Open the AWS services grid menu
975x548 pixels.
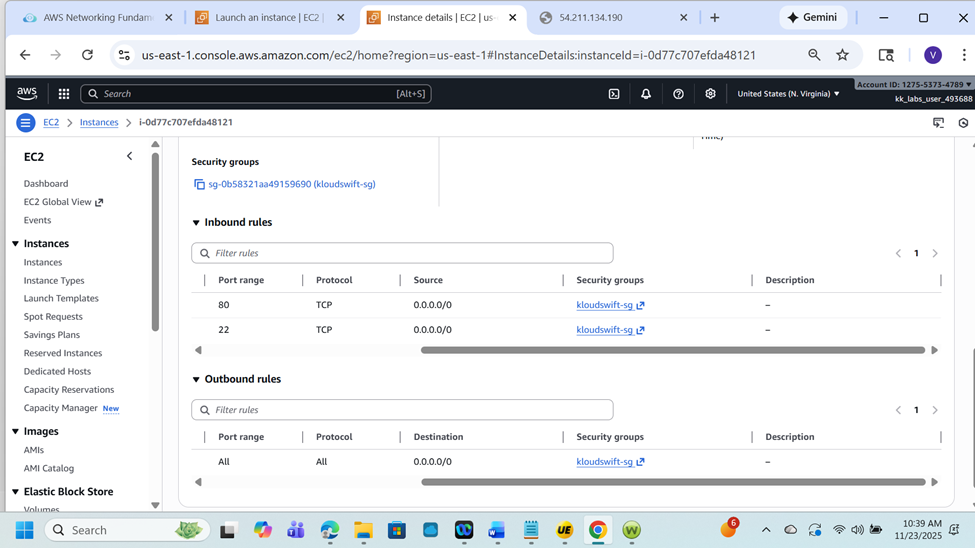pos(63,94)
